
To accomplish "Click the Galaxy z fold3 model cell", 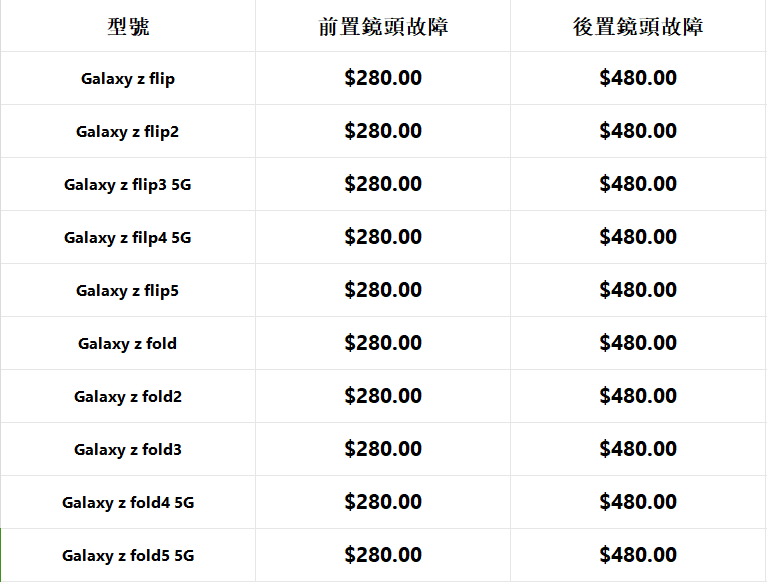I will pos(128,449).
